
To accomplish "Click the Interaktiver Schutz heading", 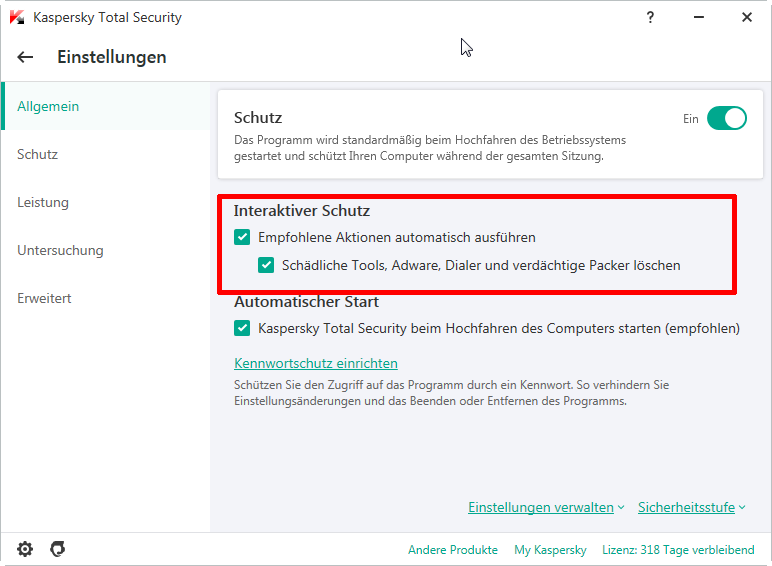I will 302,211.
